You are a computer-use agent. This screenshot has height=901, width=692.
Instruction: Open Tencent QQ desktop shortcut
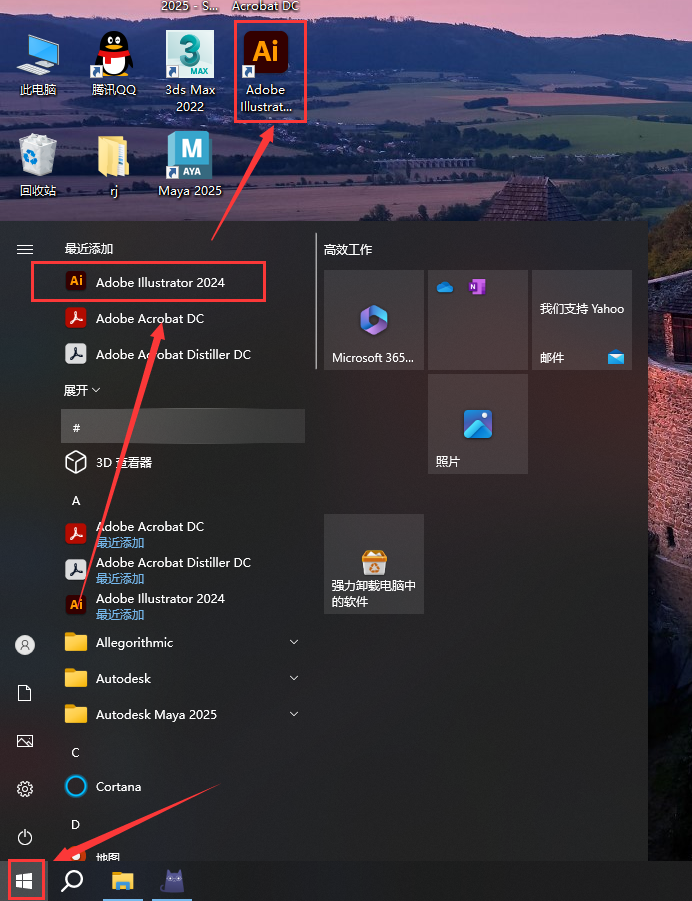click(114, 65)
